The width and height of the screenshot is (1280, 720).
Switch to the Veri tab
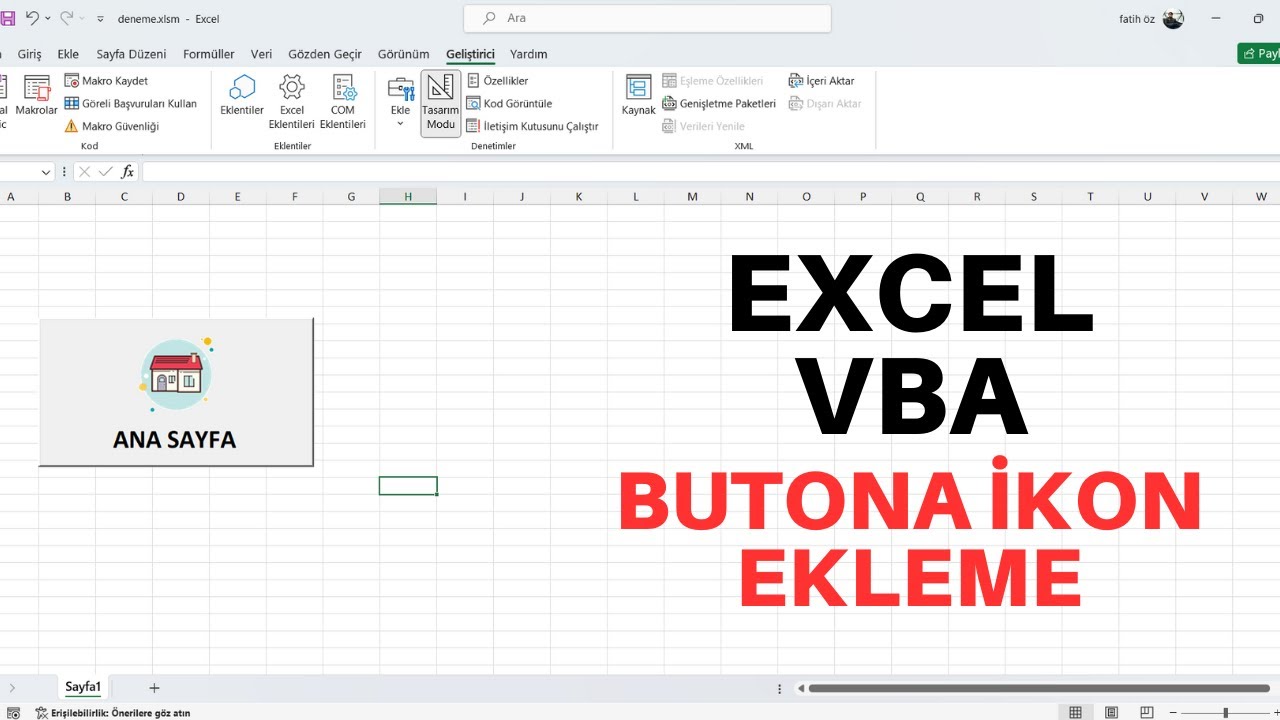click(261, 54)
